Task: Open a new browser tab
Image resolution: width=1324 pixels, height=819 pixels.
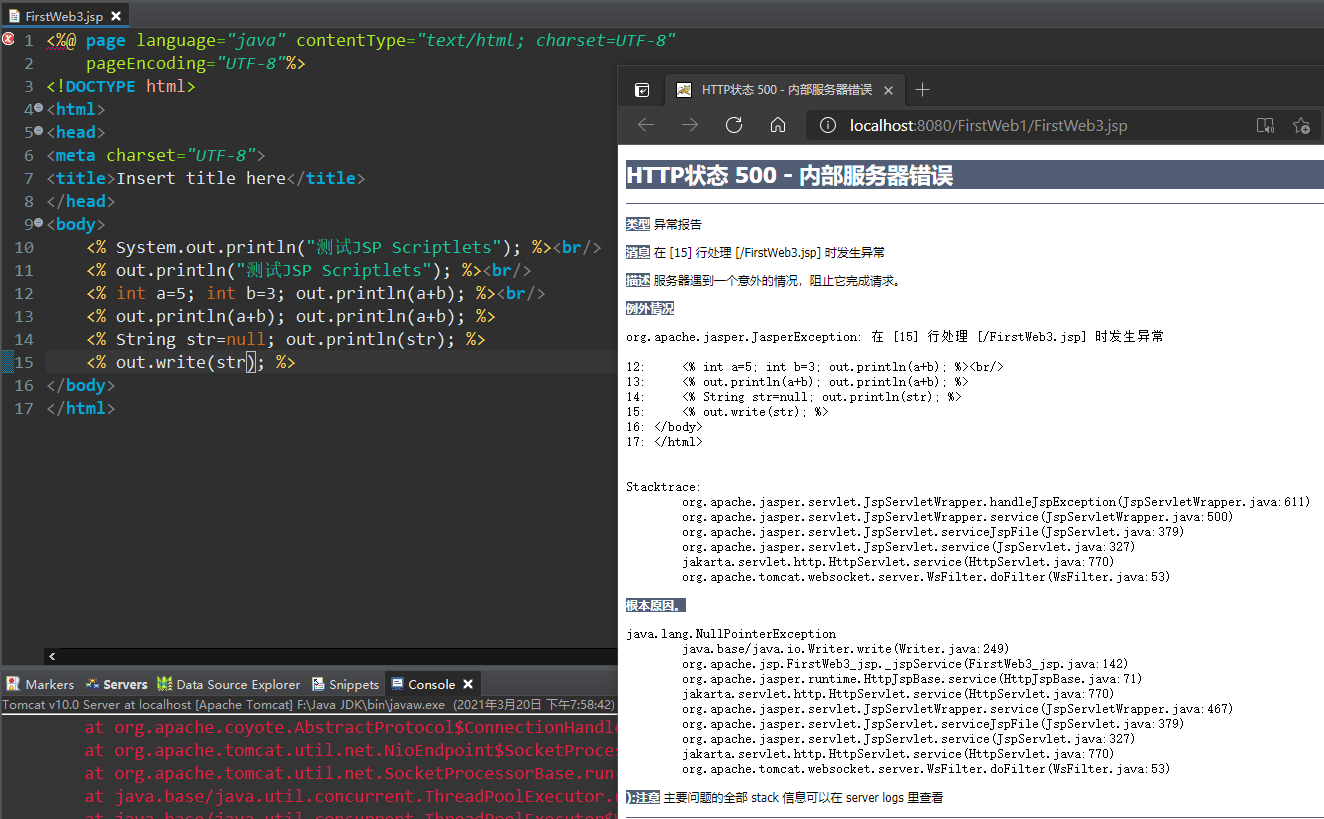Action: tap(922, 90)
